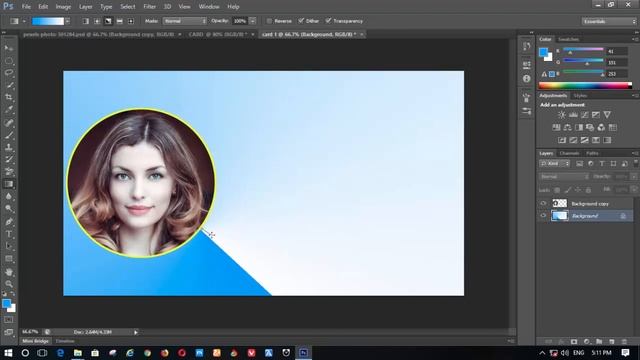Add a Levels adjustment
Viewport: 640px width, 360px height.
[573, 115]
